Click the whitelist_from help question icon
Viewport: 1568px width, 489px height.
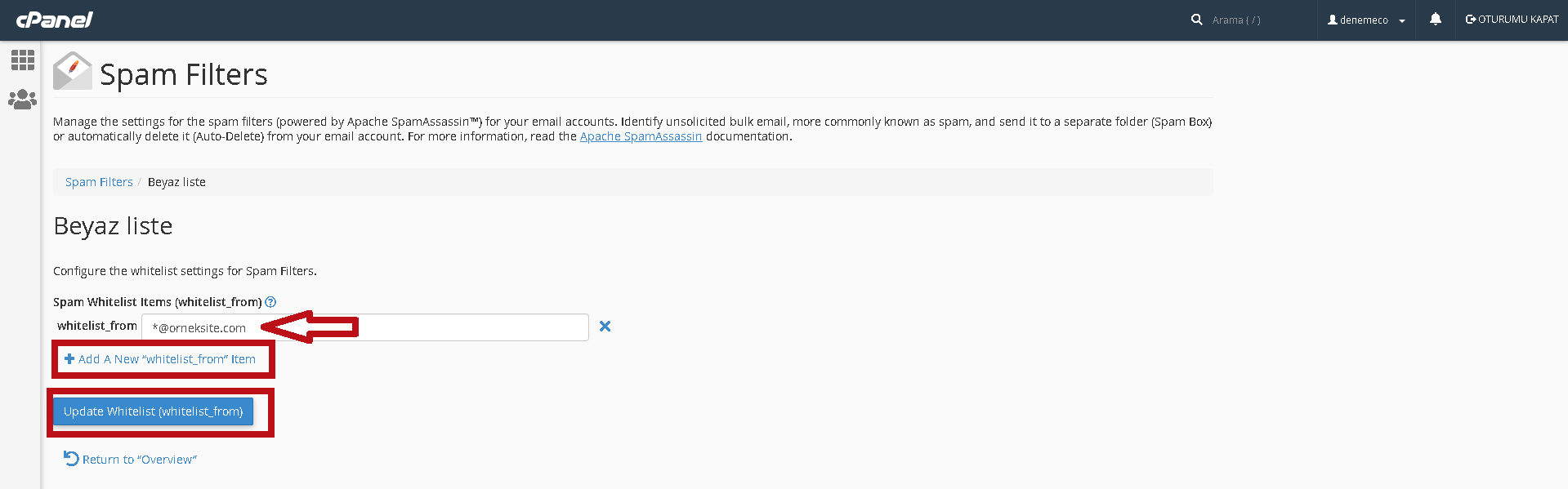pyautogui.click(x=270, y=302)
